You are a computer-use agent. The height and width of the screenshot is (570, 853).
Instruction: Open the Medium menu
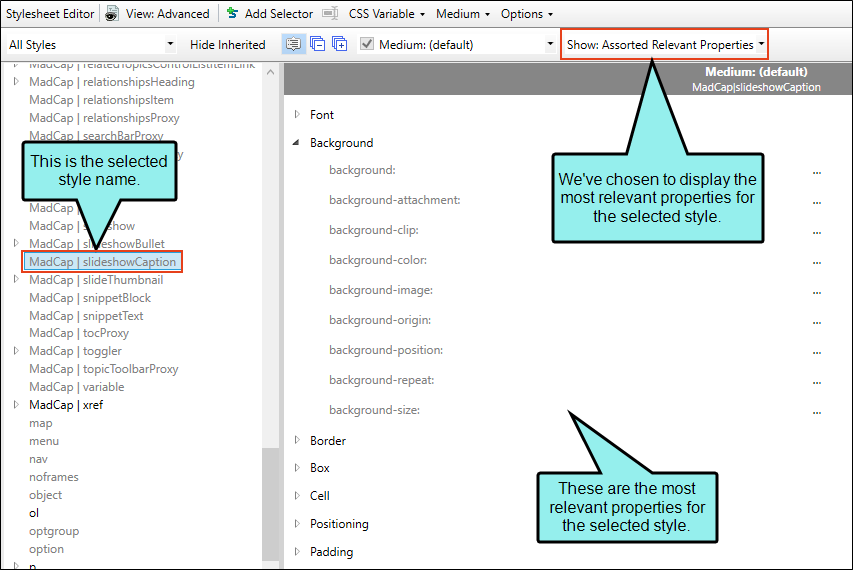(x=463, y=14)
